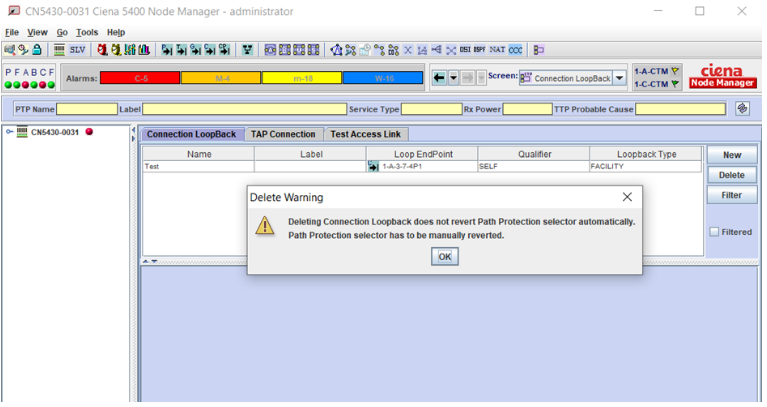Click the back arrow navigation icon
The image size is (767, 407).
pos(439,77)
